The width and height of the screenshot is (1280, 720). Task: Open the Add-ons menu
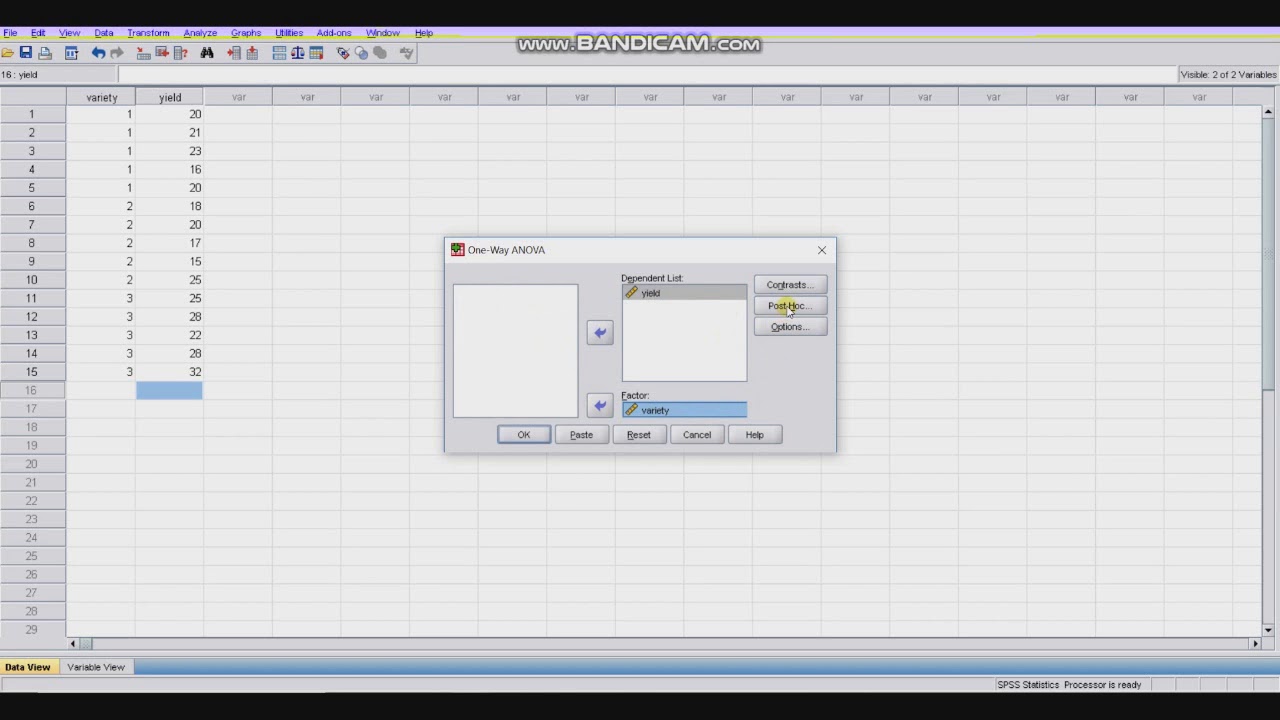[334, 33]
